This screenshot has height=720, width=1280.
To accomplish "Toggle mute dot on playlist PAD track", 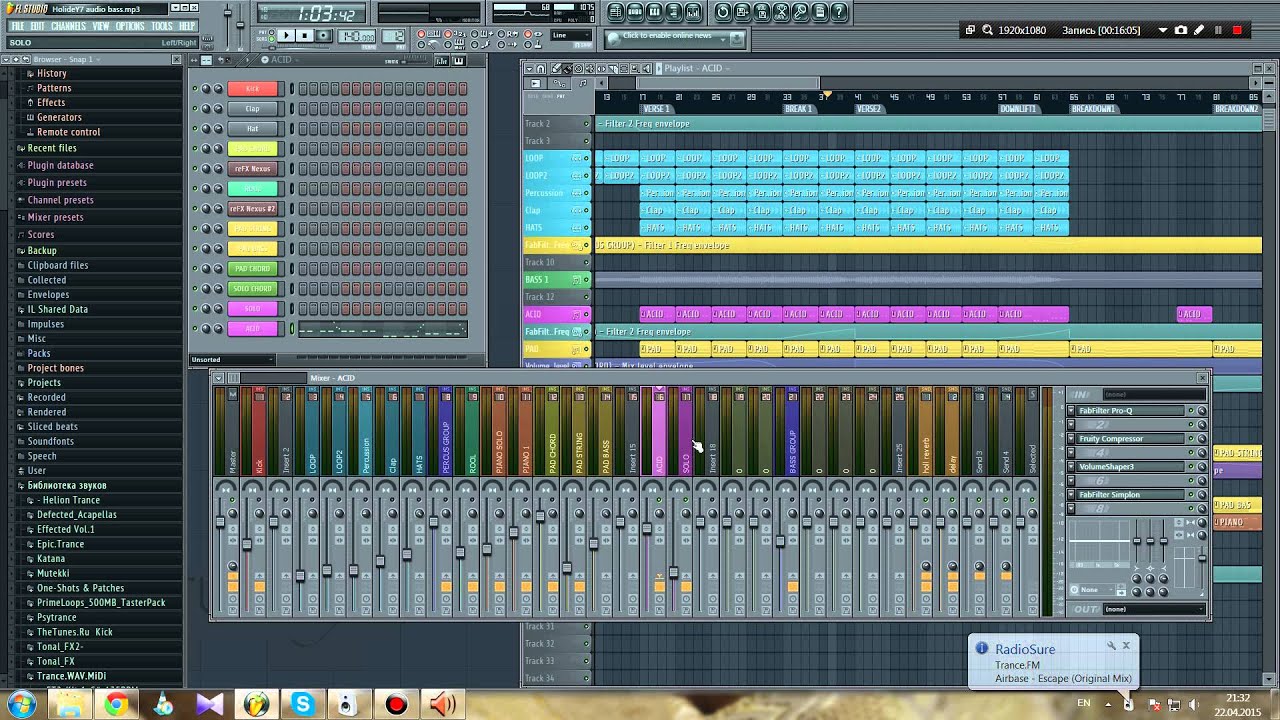I will click(x=586, y=349).
